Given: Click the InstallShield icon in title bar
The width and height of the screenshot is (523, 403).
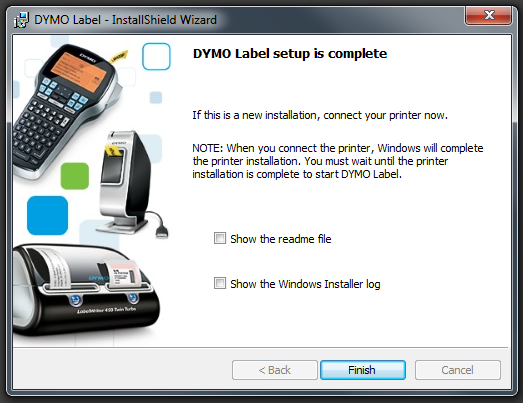Looking at the screenshot, I should coord(21,20).
